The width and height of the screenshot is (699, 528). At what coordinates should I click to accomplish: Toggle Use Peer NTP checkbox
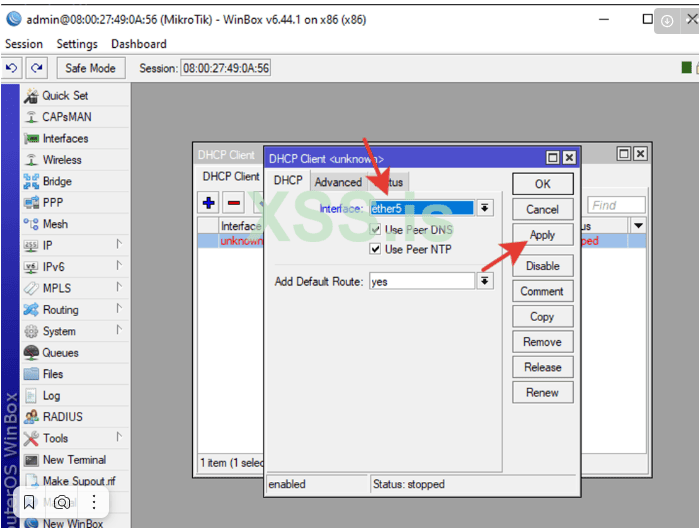(x=375, y=249)
